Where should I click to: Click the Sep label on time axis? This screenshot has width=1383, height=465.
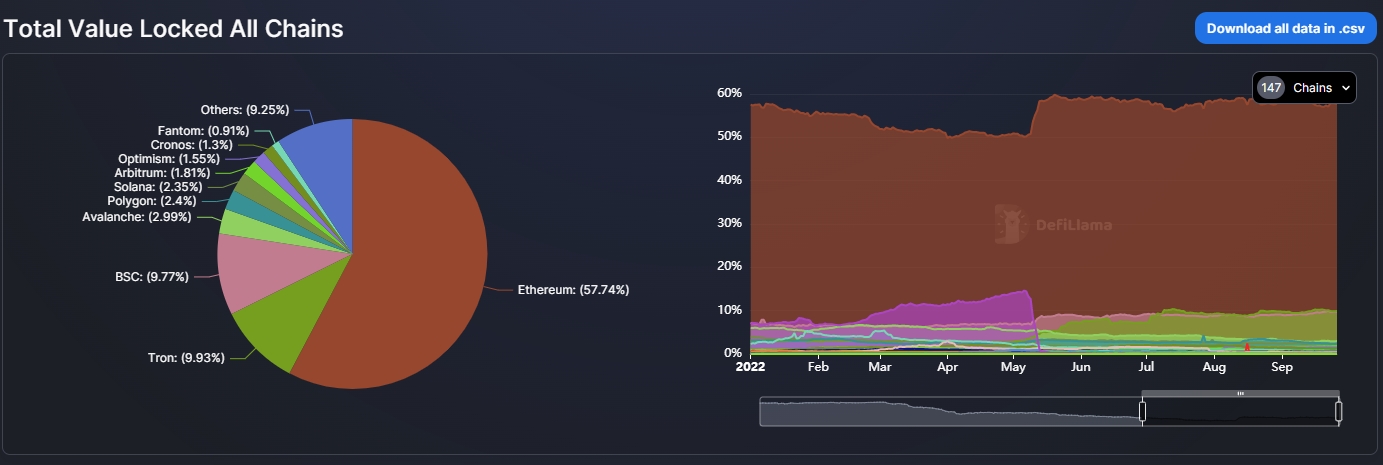point(1281,367)
